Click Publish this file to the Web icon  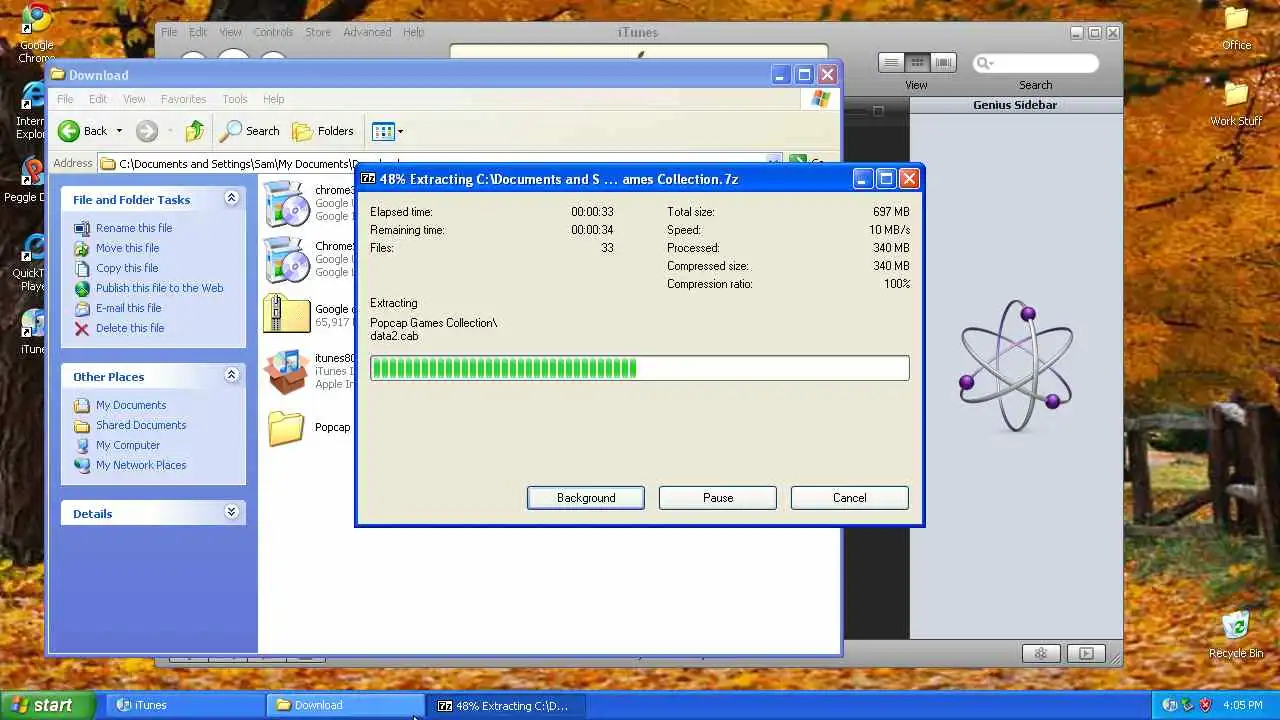(x=82, y=288)
